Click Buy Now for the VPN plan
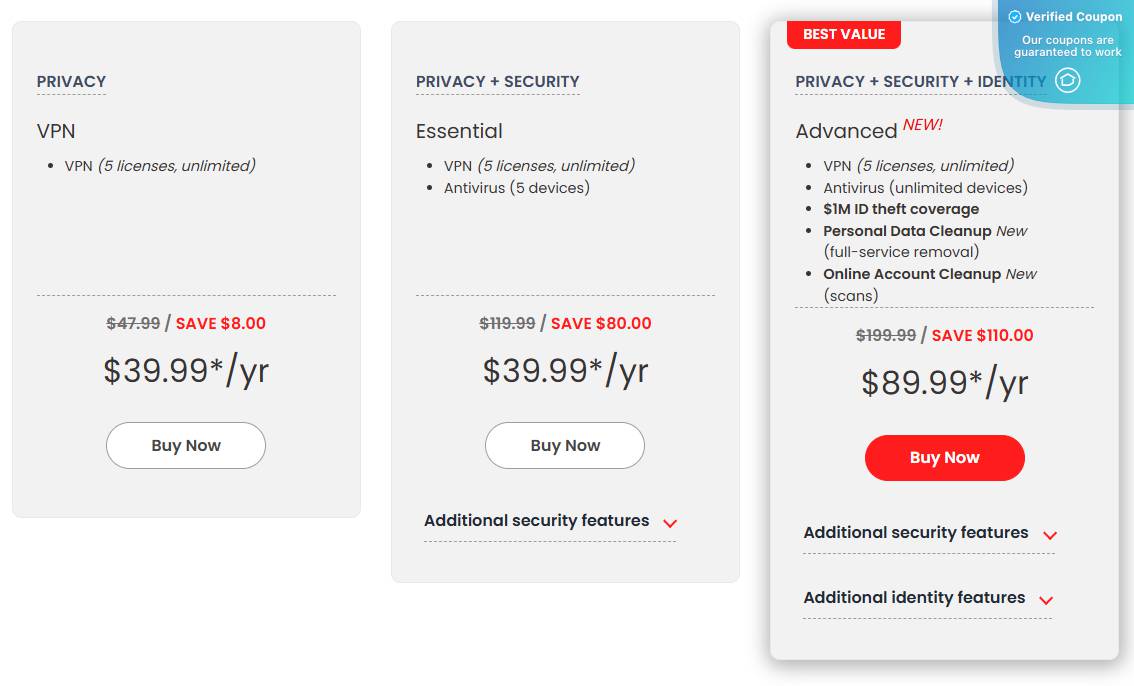1134x686 pixels. (x=185, y=444)
